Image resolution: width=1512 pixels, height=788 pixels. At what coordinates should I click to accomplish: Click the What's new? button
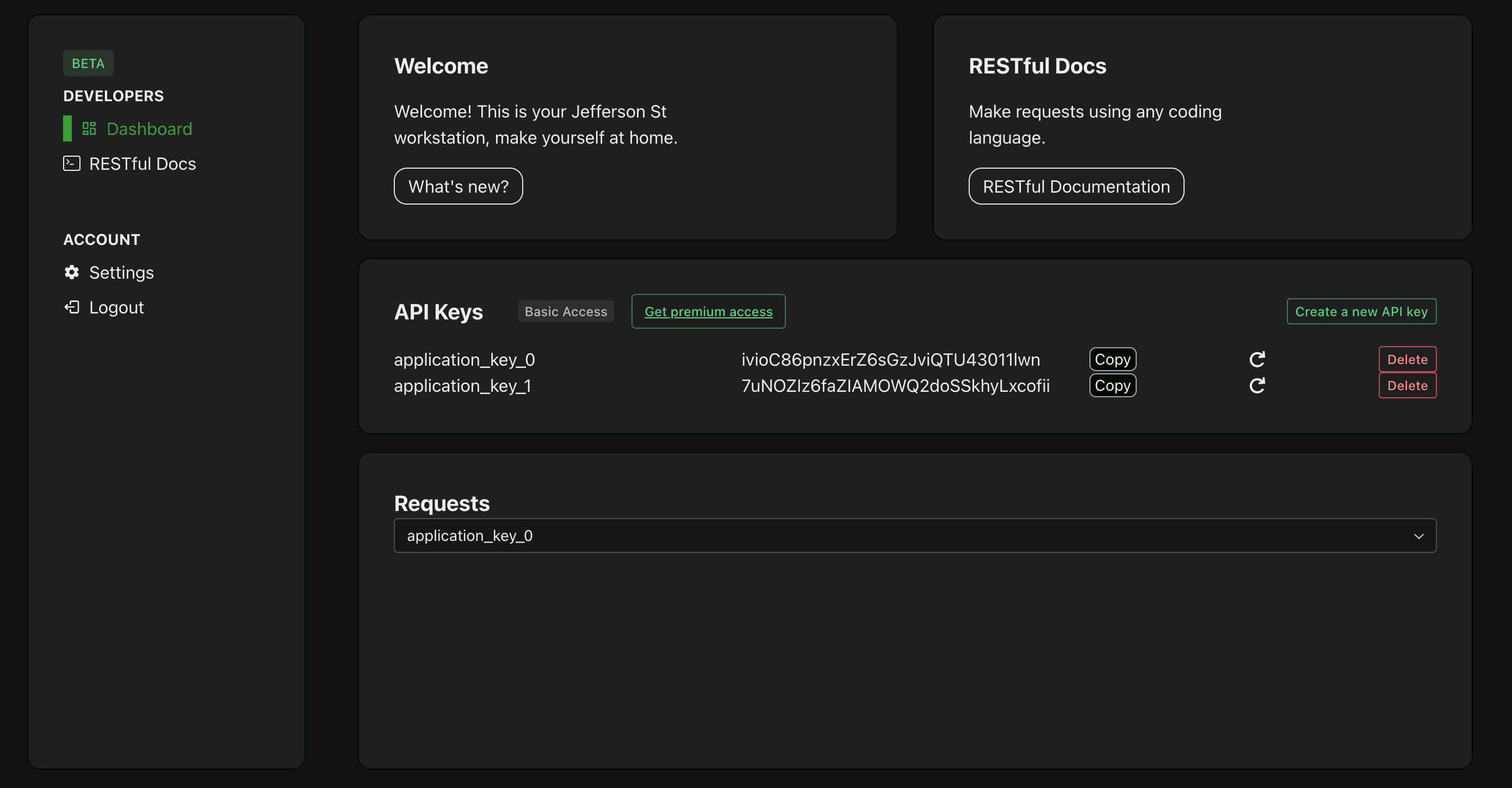458,186
